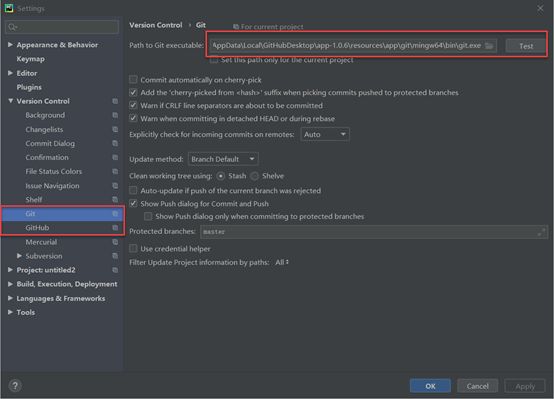The height and width of the screenshot is (399, 554).
Task: Enable Commit automatically on cherry-pick
Action: point(133,80)
